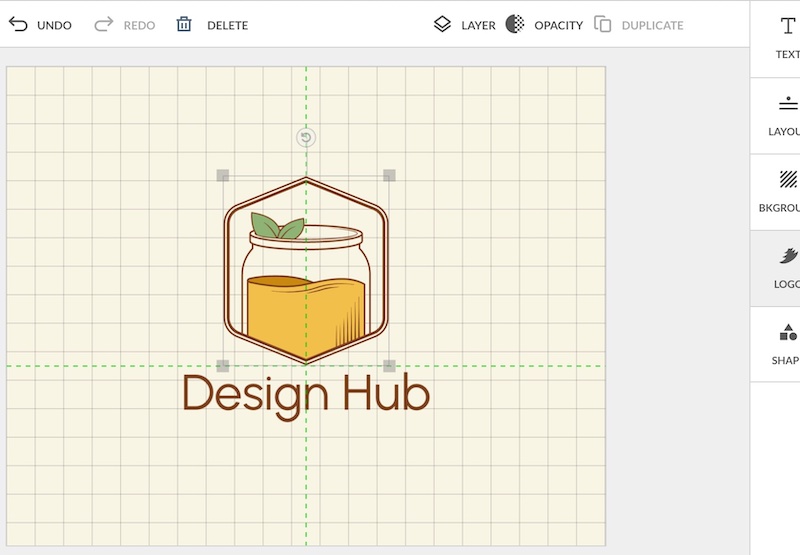Click the Undo arrow icon
The width and height of the screenshot is (800, 555).
coord(18,24)
